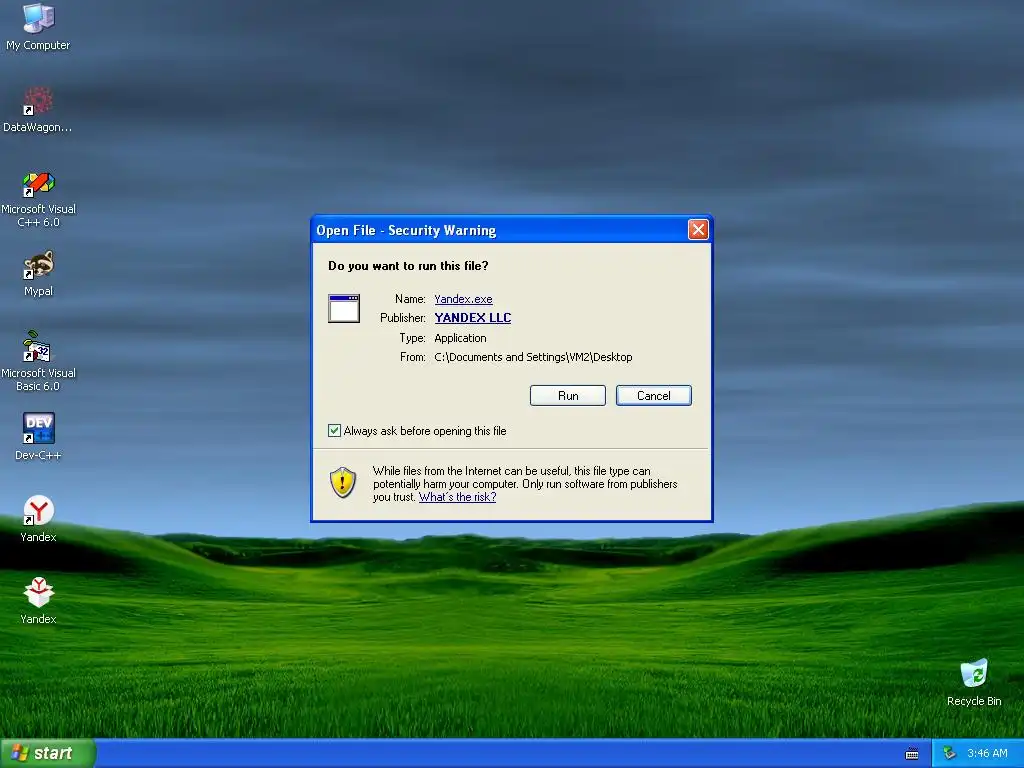Click the keyboard icon in taskbar
Screen dimensions: 1024x768
(912, 754)
